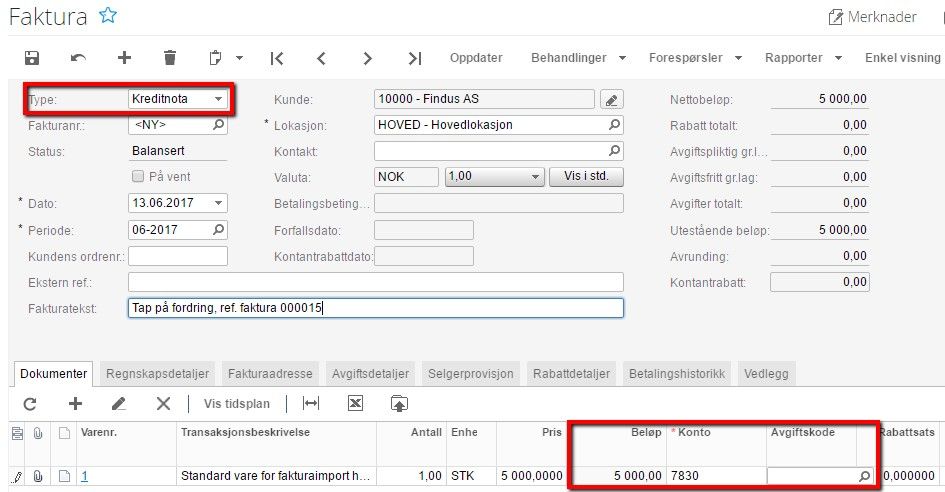The width and height of the screenshot is (945, 492).
Task: Switch to Fakturaadresse tab
Action: [270, 374]
